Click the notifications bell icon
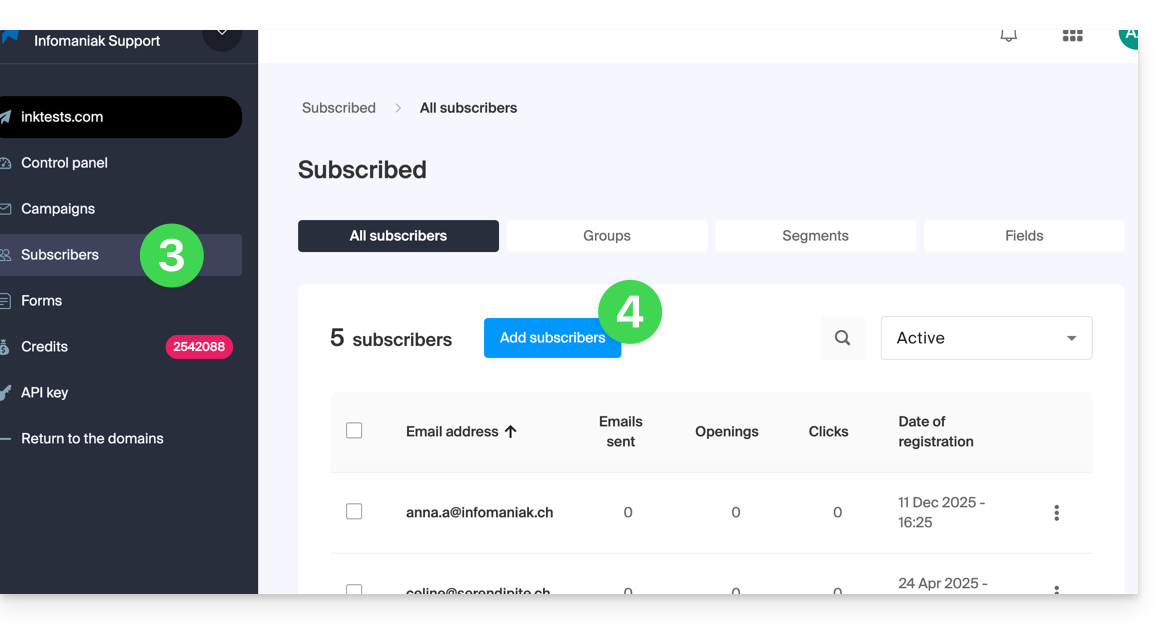This screenshot has width=1168, height=624. (1009, 36)
